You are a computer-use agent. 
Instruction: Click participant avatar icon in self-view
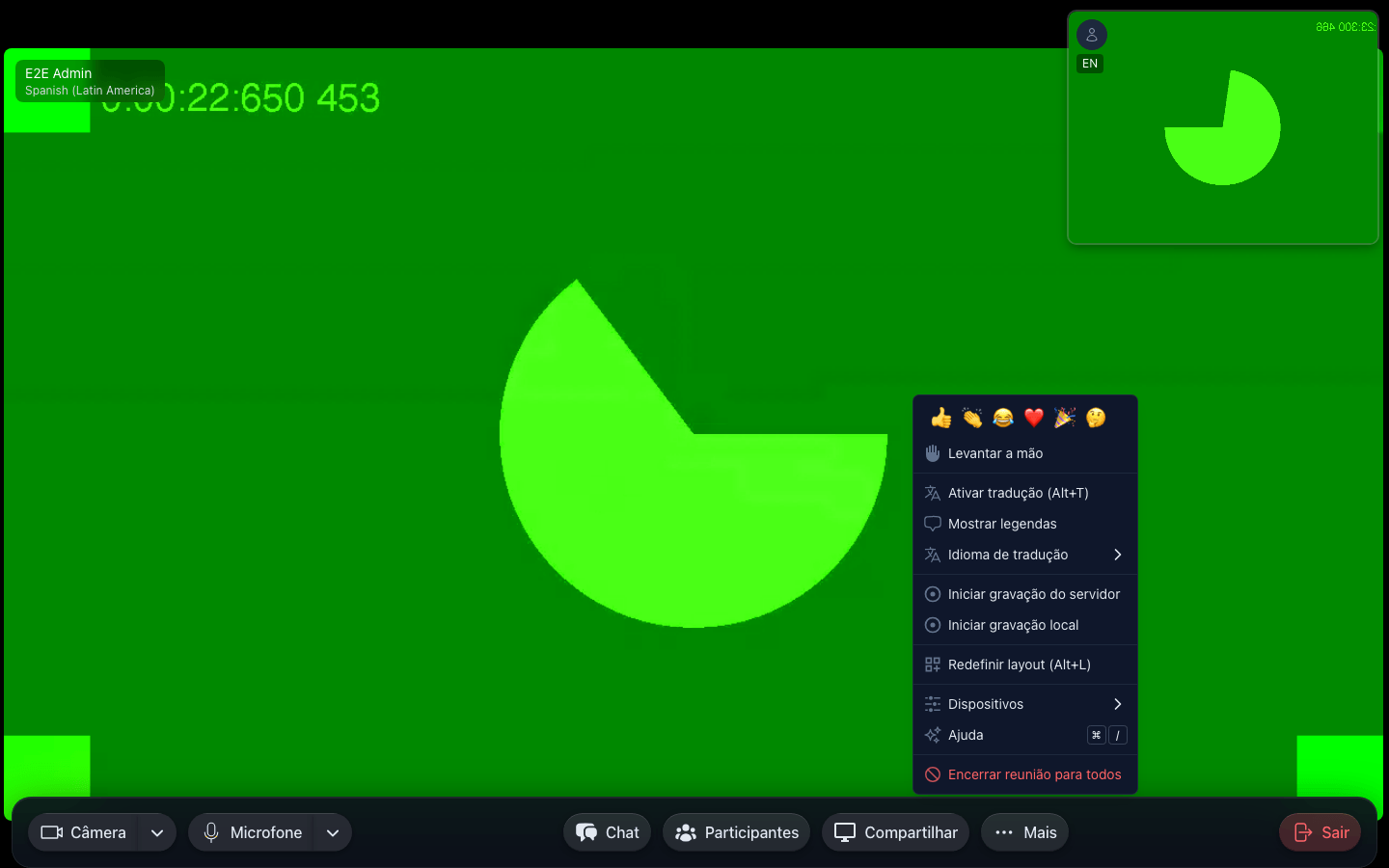click(x=1092, y=35)
